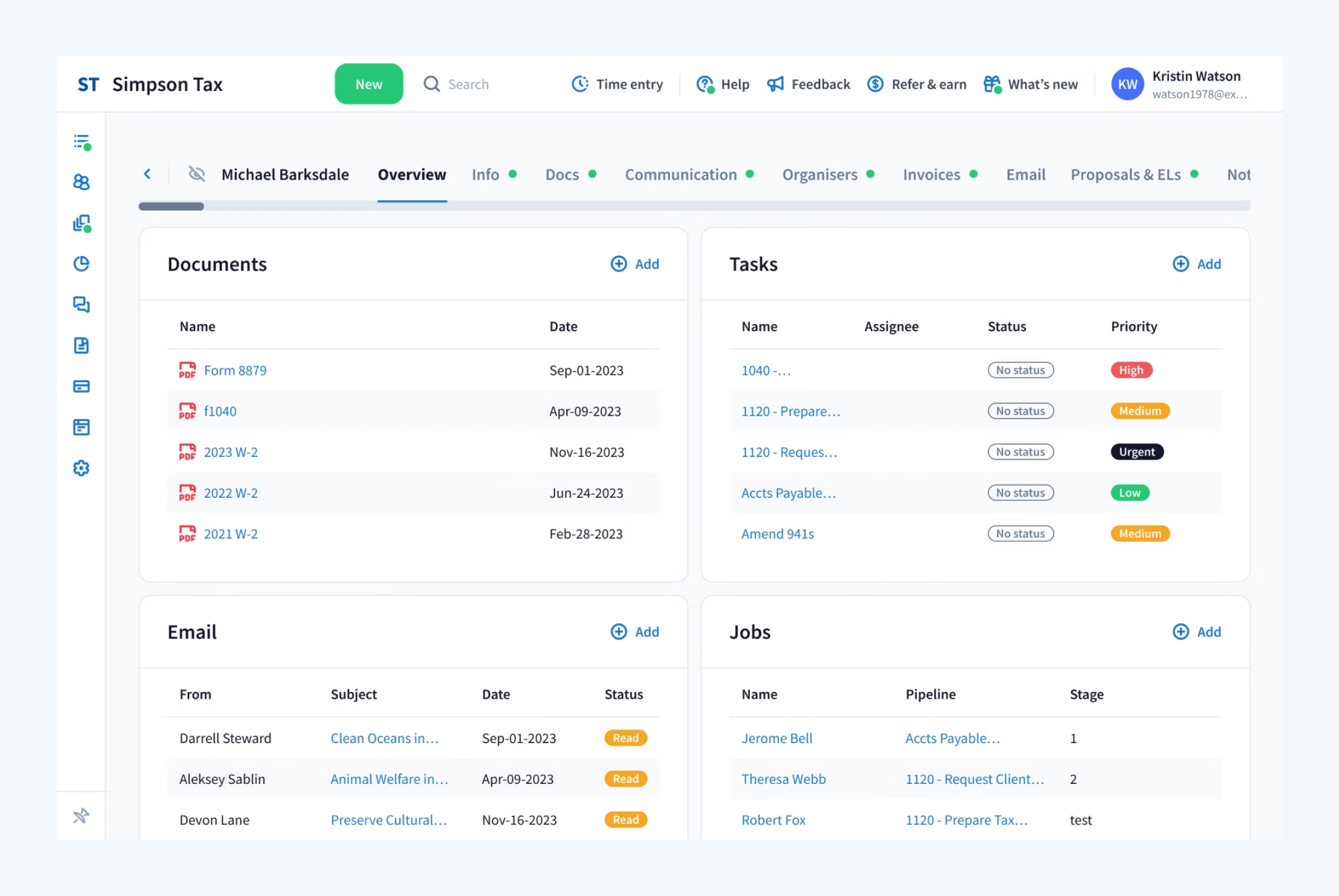Click the Kristin Watson account name
Image resolution: width=1339 pixels, height=896 pixels.
(x=1196, y=76)
